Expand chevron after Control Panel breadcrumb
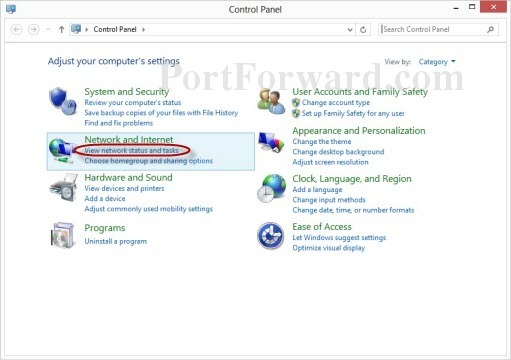511x360 pixels. point(143,29)
